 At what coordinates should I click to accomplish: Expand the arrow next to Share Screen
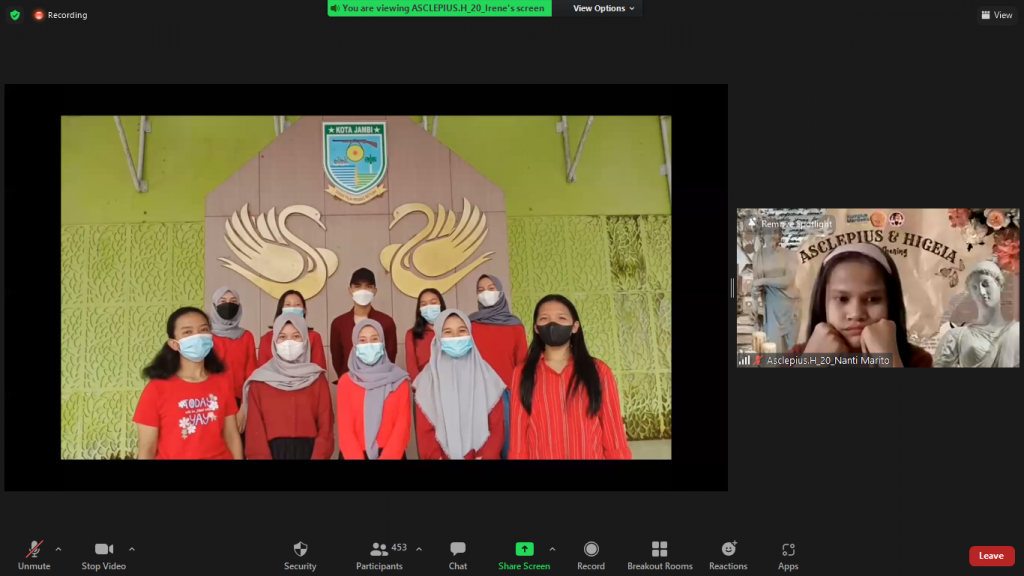tap(552, 549)
